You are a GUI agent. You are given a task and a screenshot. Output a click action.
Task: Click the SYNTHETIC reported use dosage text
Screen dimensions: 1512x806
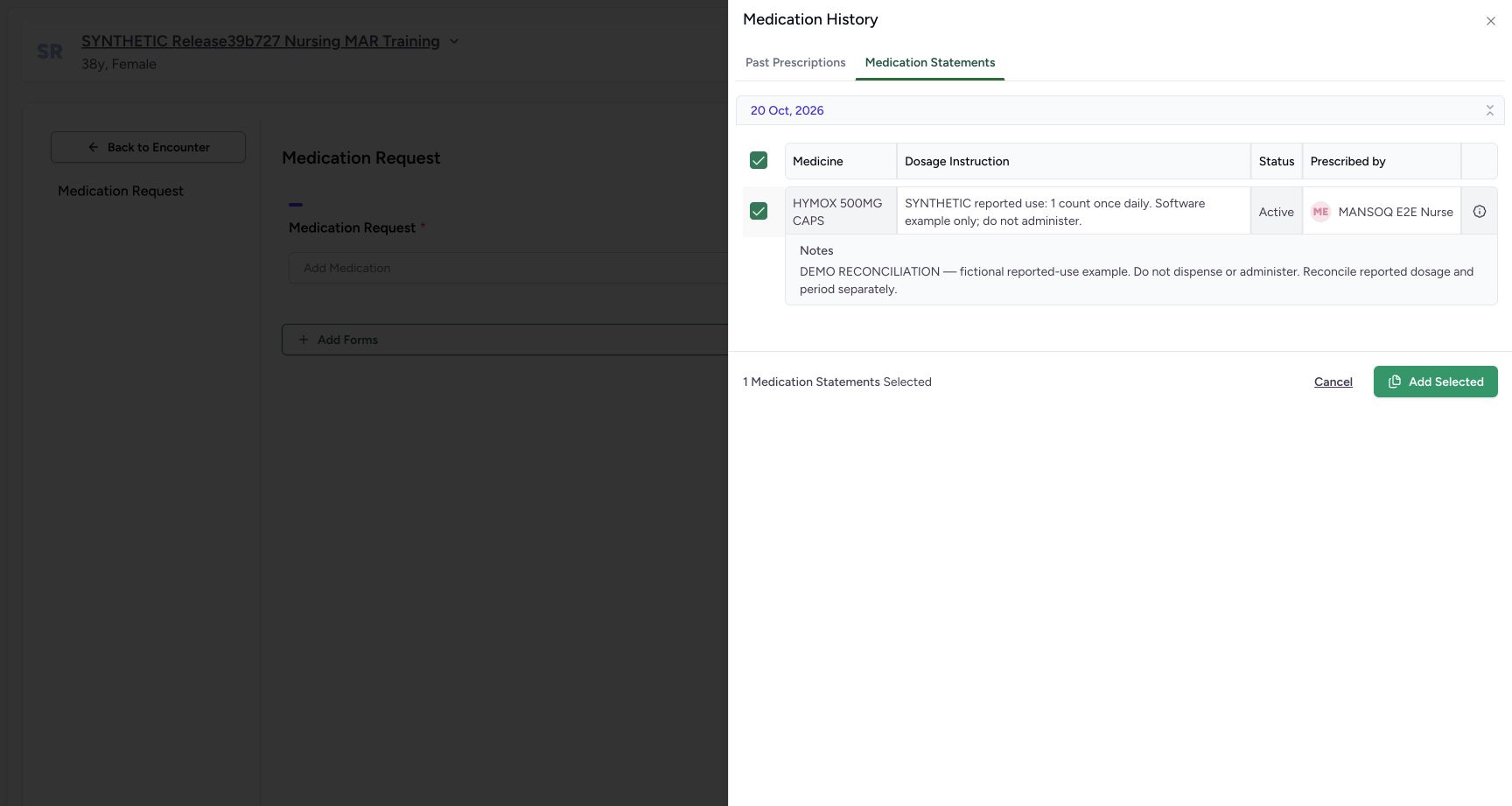tap(1055, 212)
